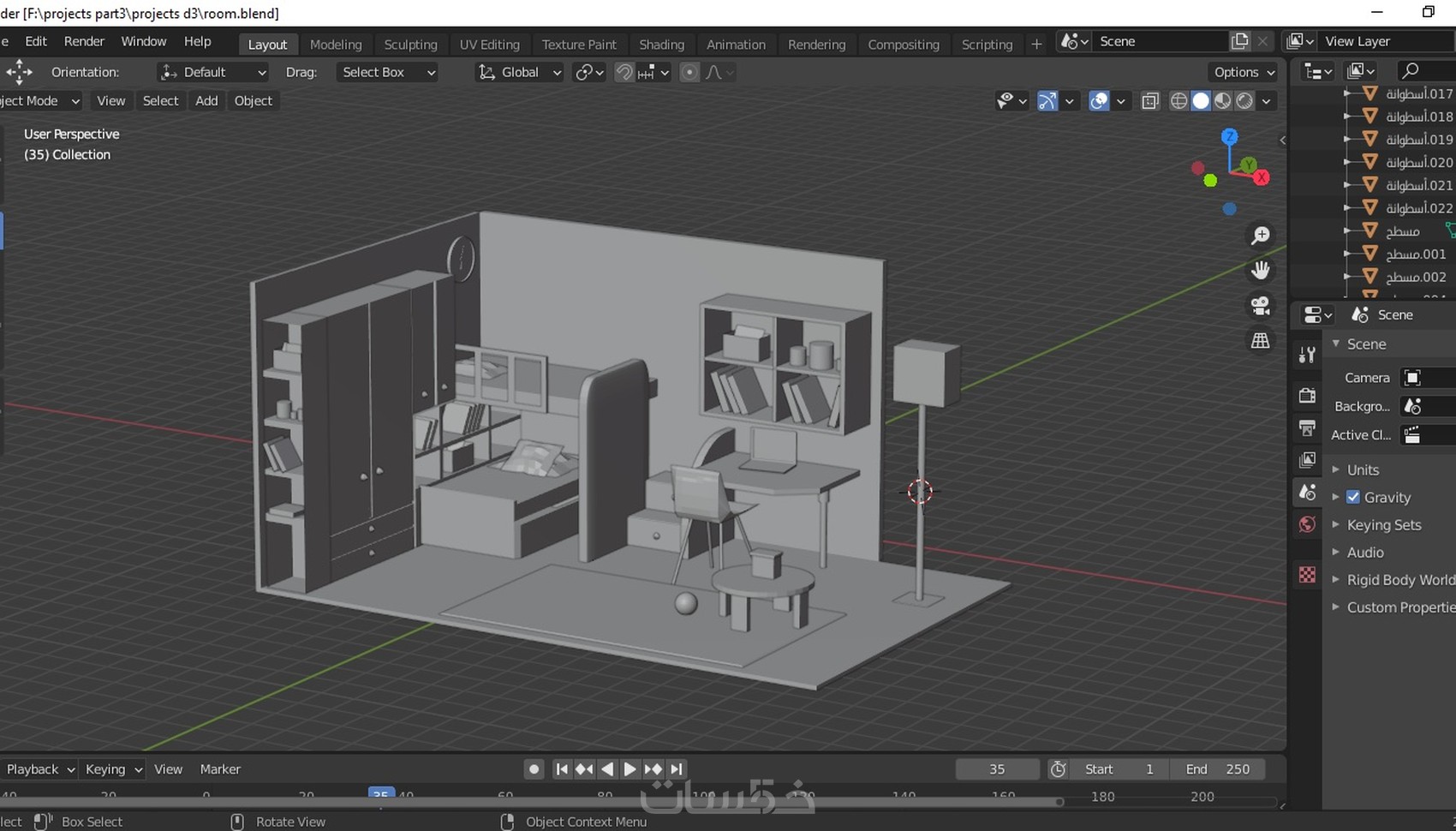
Task: Click the current frame field showing 35
Action: (x=997, y=769)
